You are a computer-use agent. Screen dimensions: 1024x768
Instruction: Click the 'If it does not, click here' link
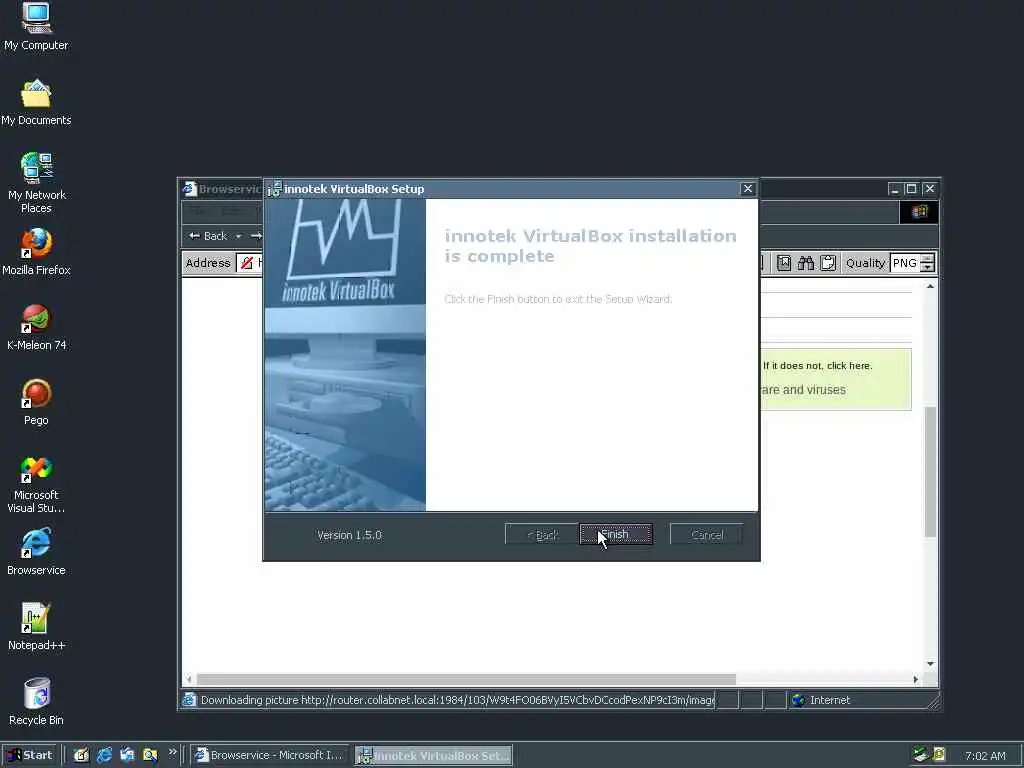[x=818, y=366]
